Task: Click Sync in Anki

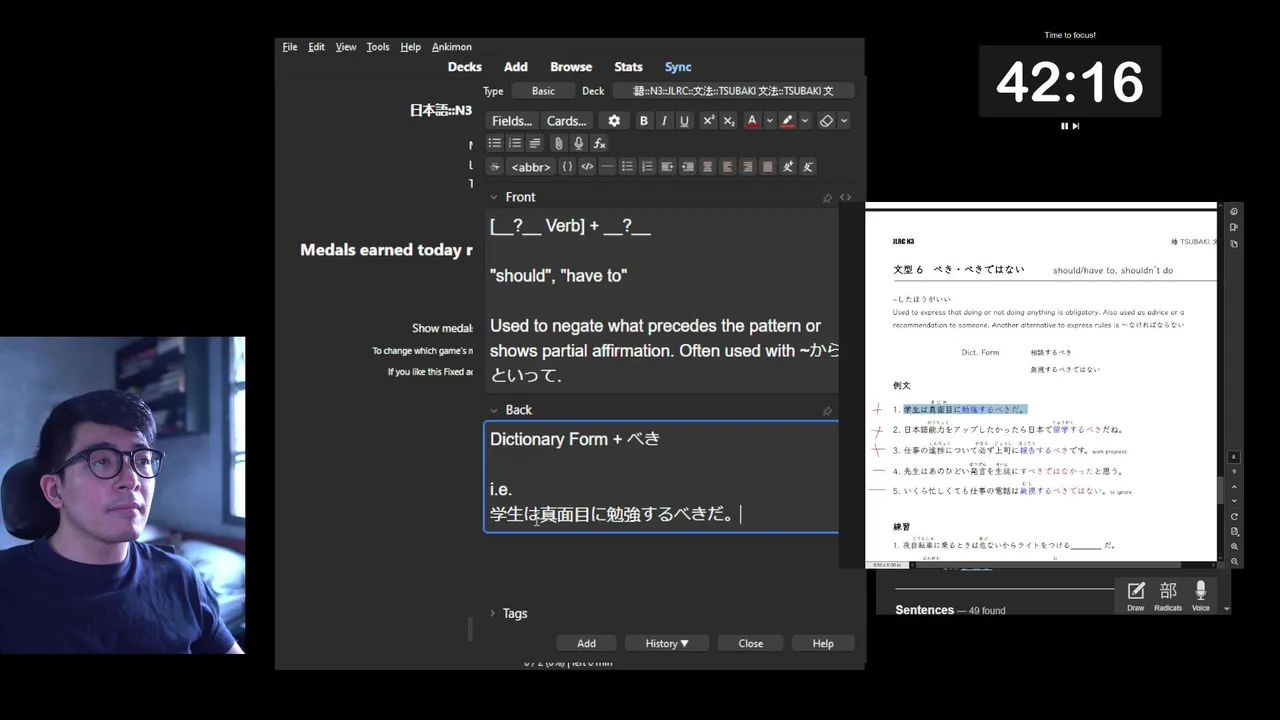Action: [x=678, y=67]
